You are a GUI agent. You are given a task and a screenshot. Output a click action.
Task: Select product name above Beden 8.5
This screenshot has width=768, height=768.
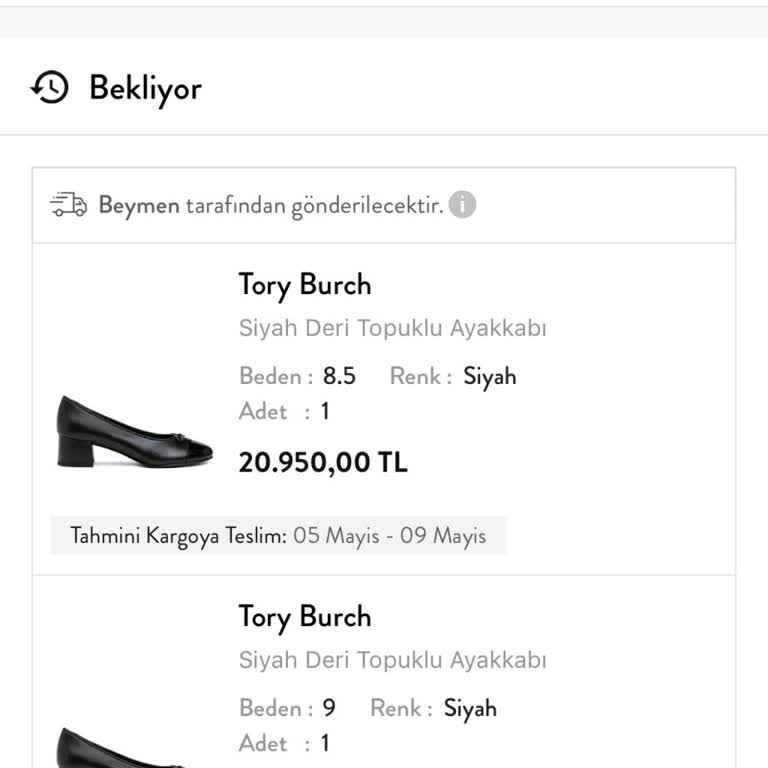tap(392, 328)
